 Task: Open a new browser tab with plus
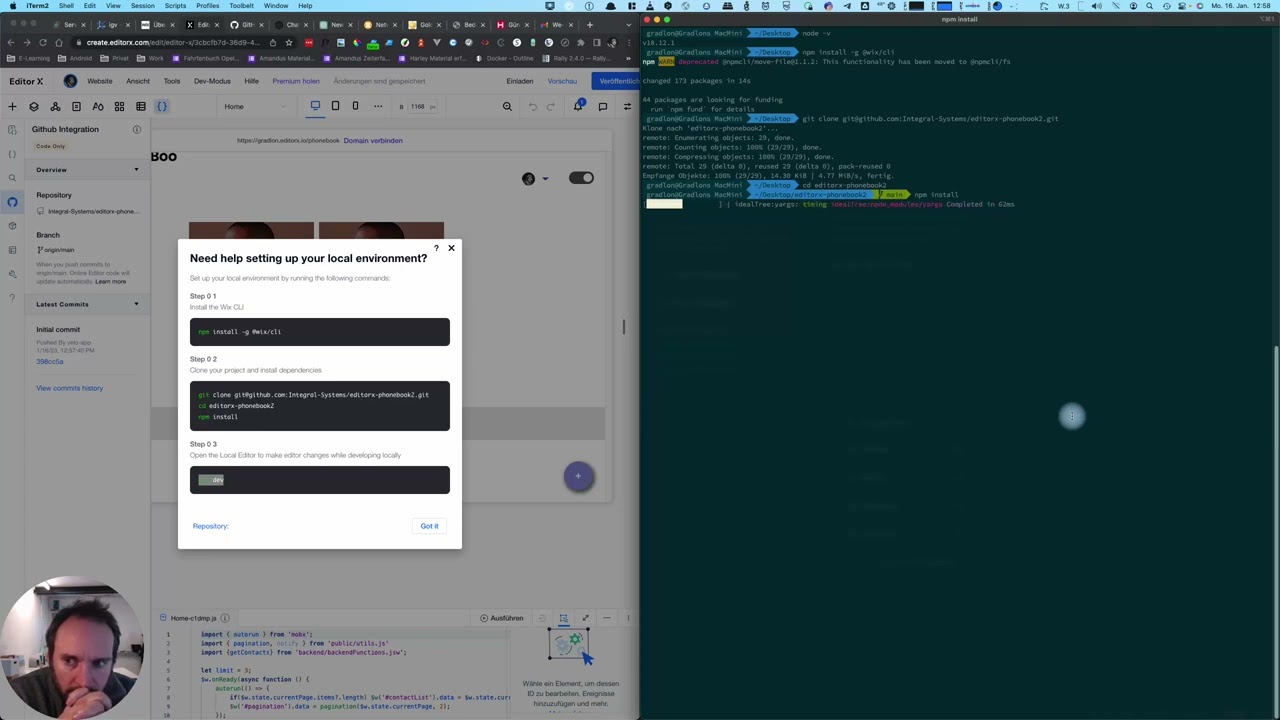click(589, 24)
